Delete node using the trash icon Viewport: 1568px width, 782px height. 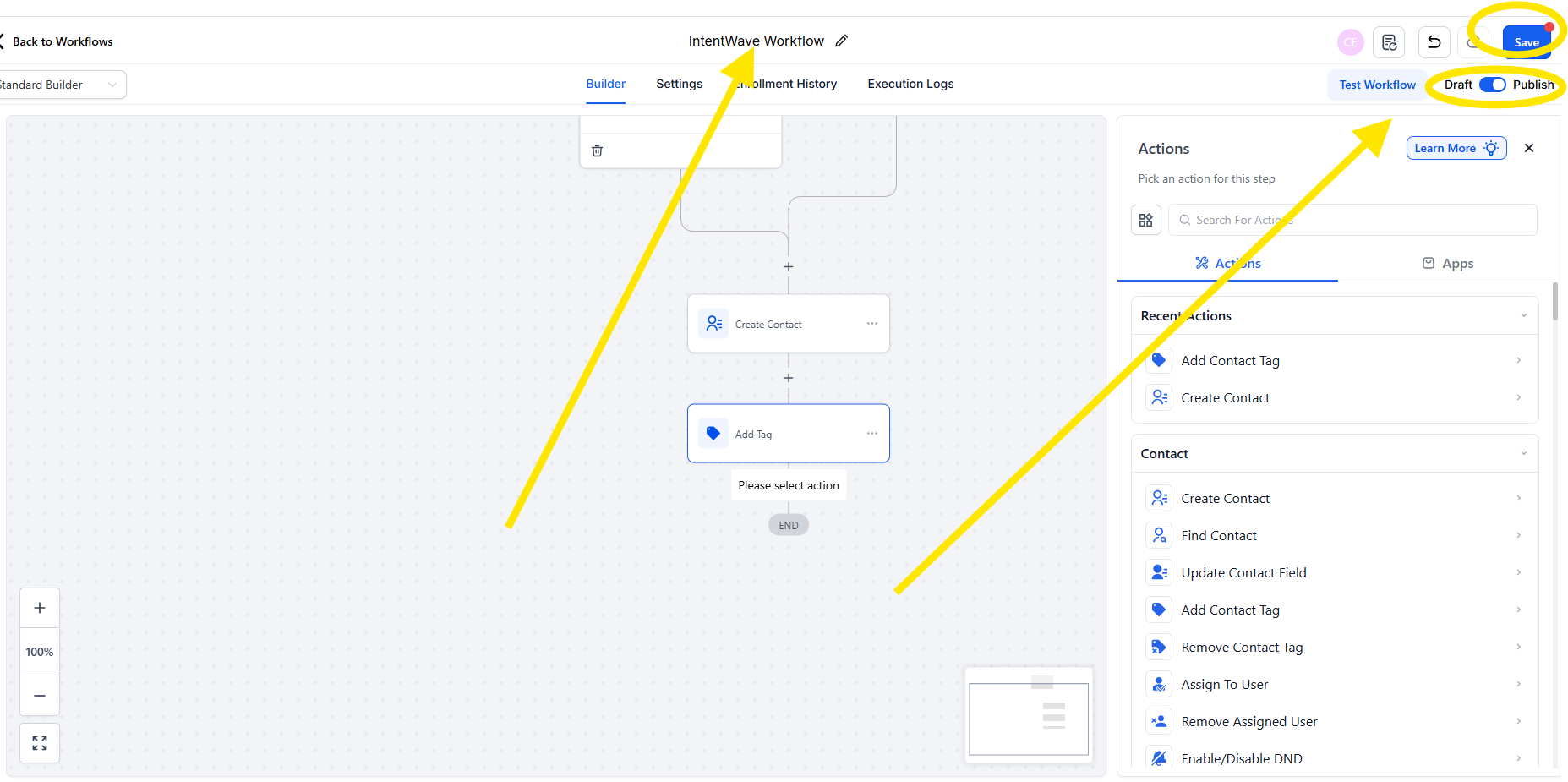pos(597,150)
